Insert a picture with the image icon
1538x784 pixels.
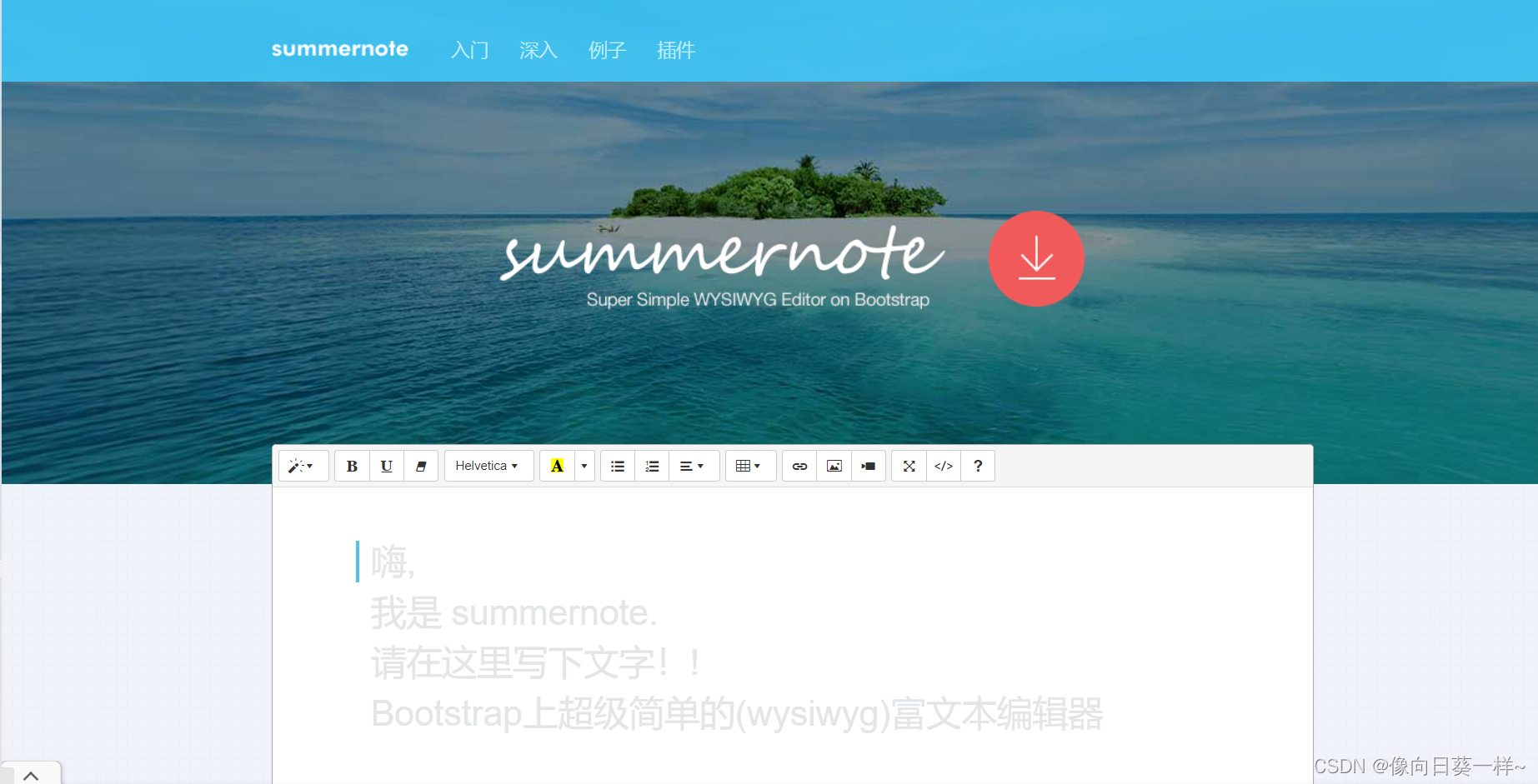coord(834,466)
